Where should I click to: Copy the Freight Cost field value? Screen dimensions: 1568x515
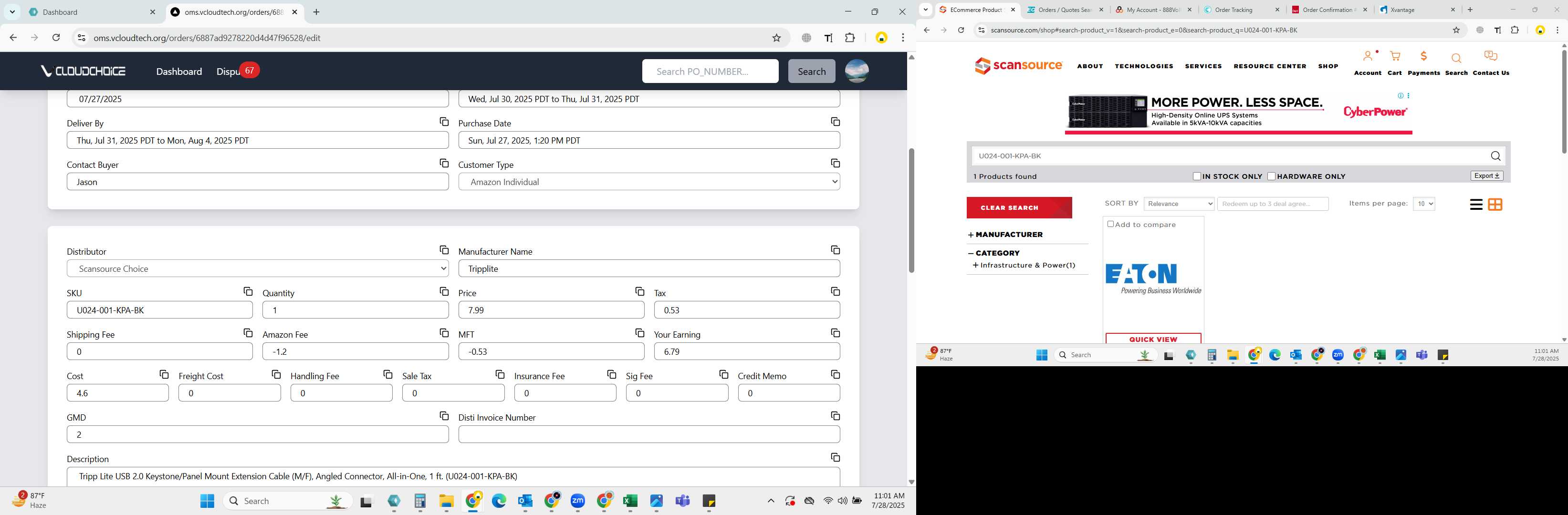276,374
